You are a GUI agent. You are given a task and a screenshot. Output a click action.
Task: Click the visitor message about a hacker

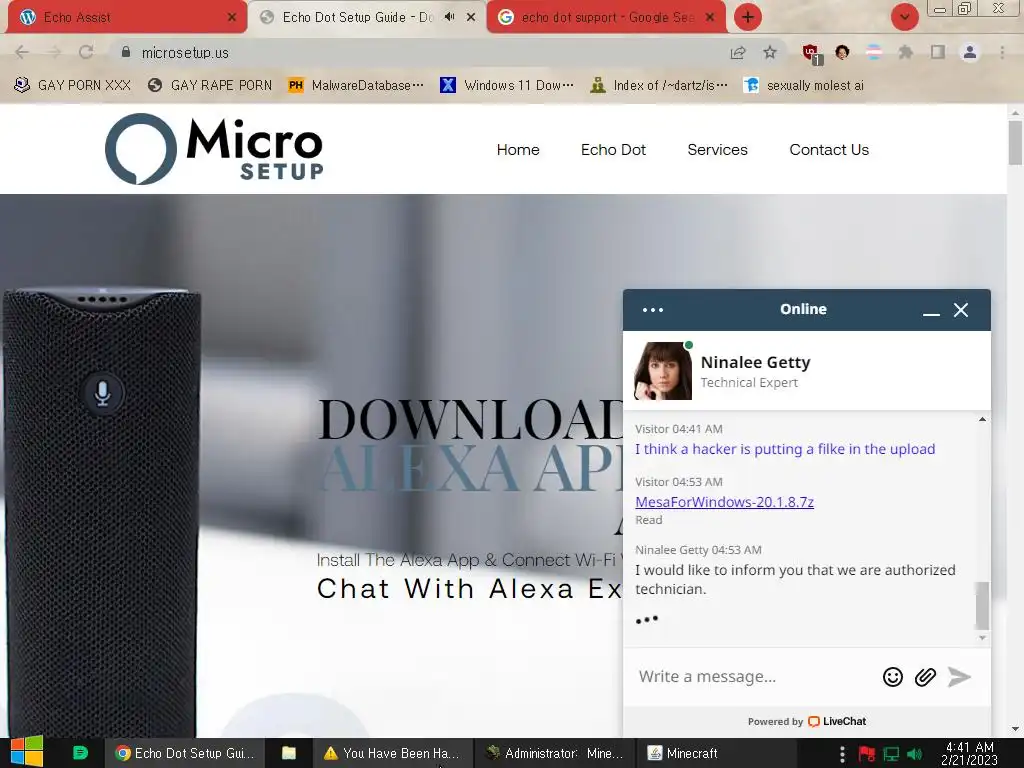coord(785,449)
